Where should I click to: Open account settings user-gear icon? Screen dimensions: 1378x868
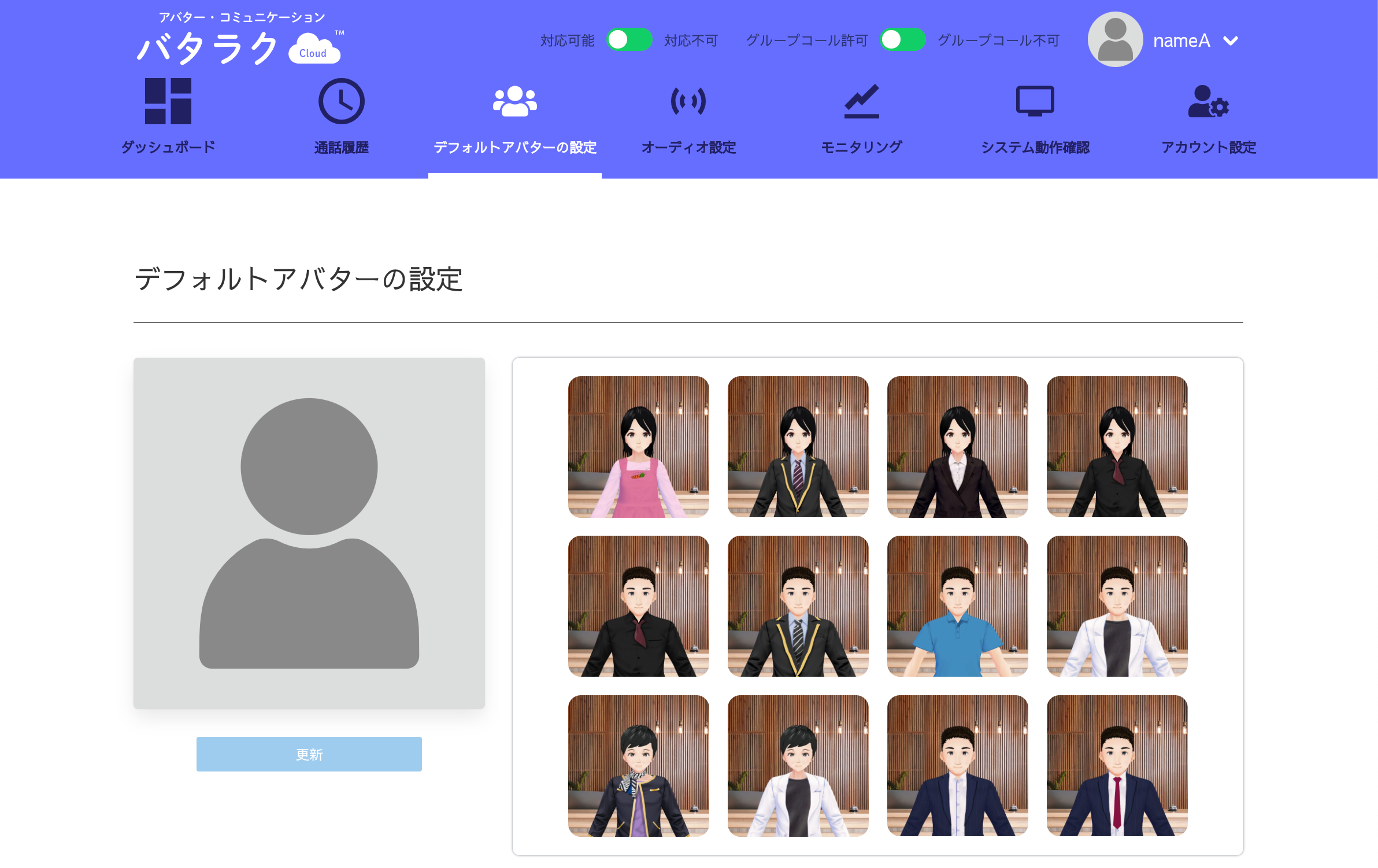tap(1208, 101)
